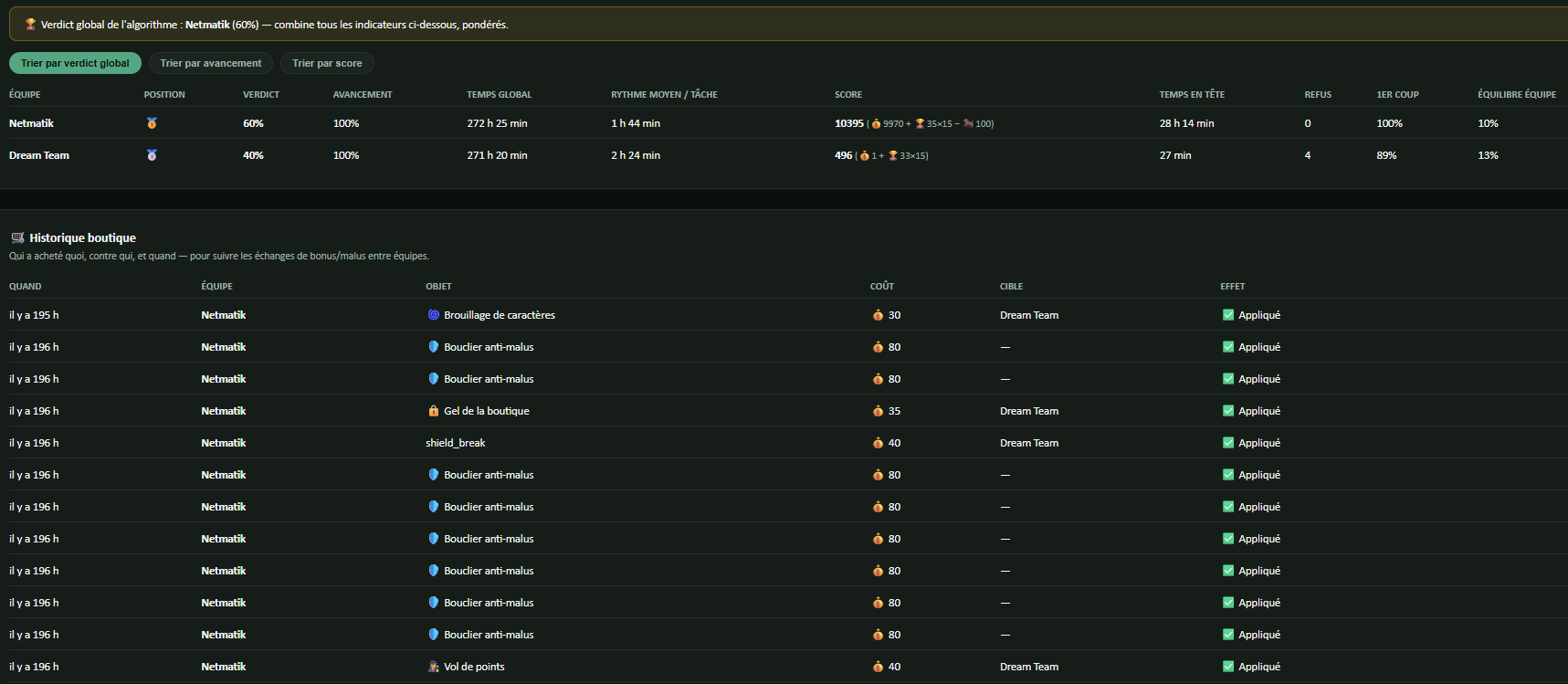This screenshot has width=1568, height=684.
Task: Click Dream Team's total score 496
Action: pos(843,155)
